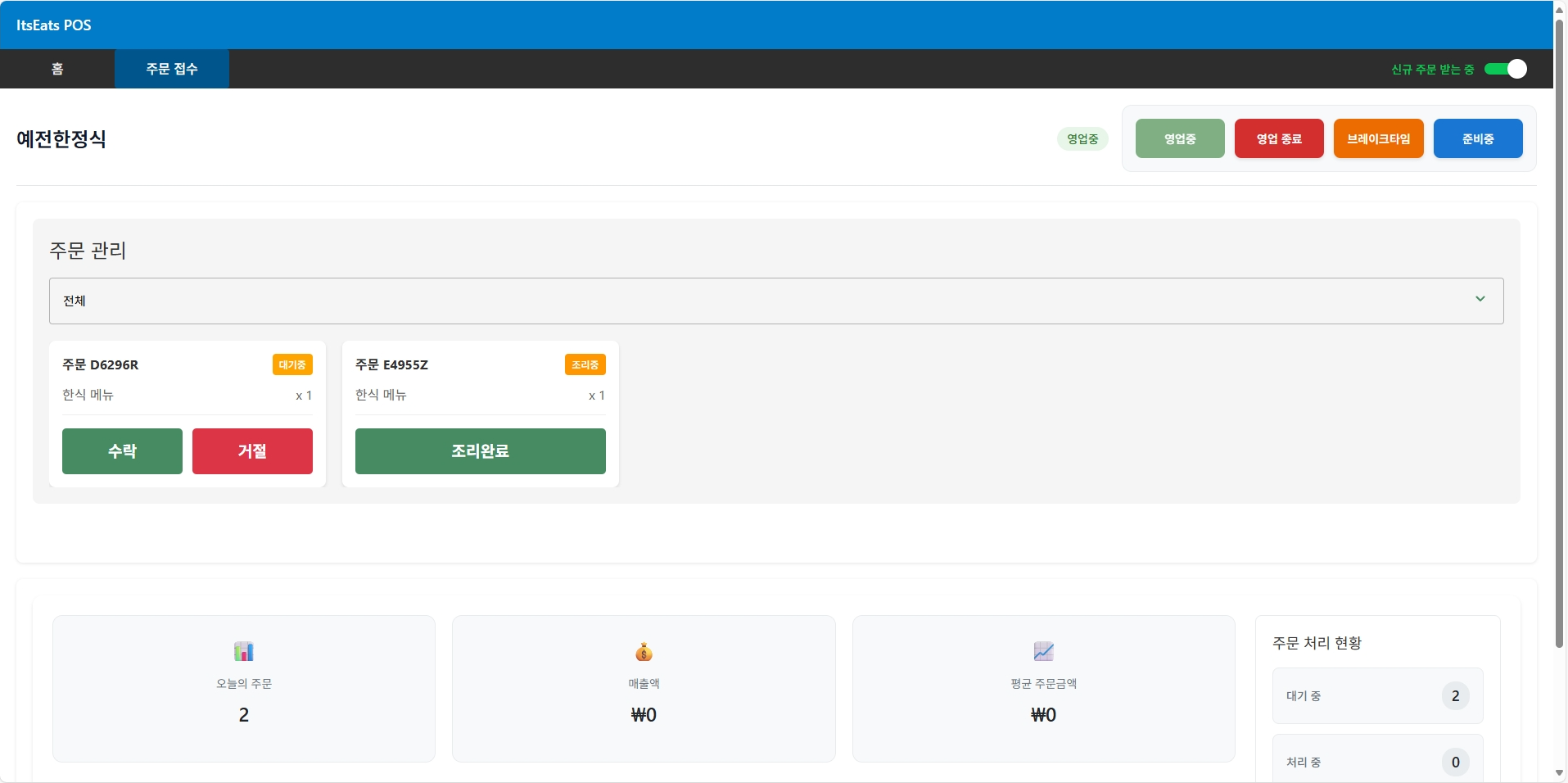1568x783 pixels.
Task: Click the line chart icon above 평균 주문금액
Action: coord(1043,651)
